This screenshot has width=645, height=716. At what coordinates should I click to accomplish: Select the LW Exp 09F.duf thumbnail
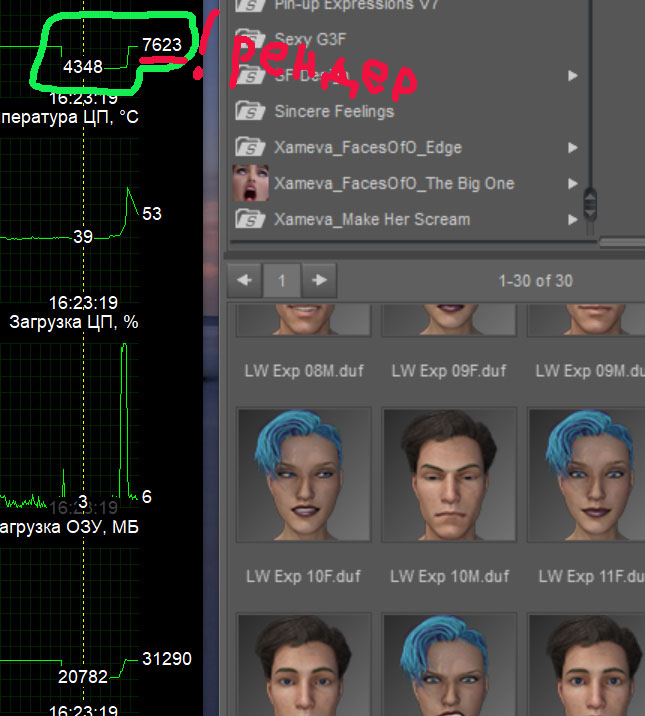tap(449, 321)
